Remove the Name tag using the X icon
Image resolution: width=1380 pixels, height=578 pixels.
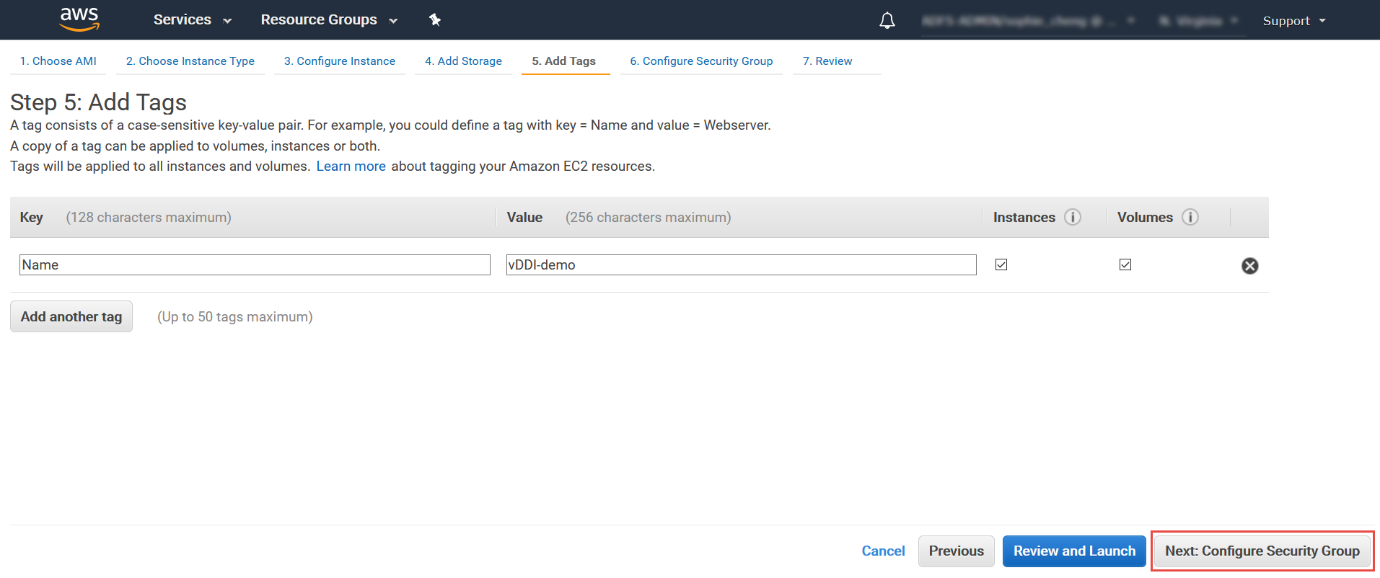pos(1249,265)
